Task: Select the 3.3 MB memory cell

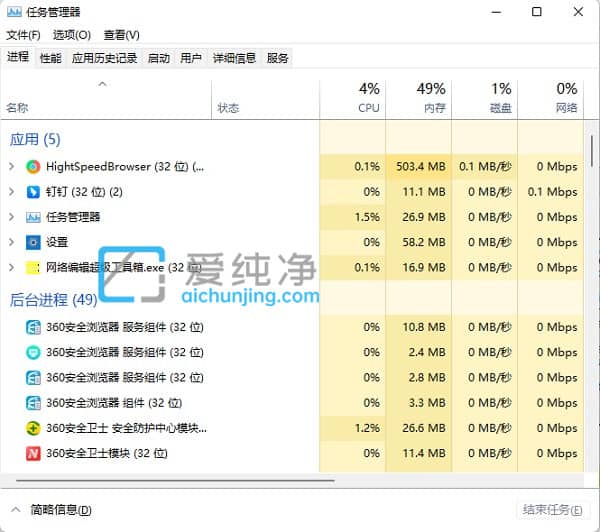Action: (419, 403)
